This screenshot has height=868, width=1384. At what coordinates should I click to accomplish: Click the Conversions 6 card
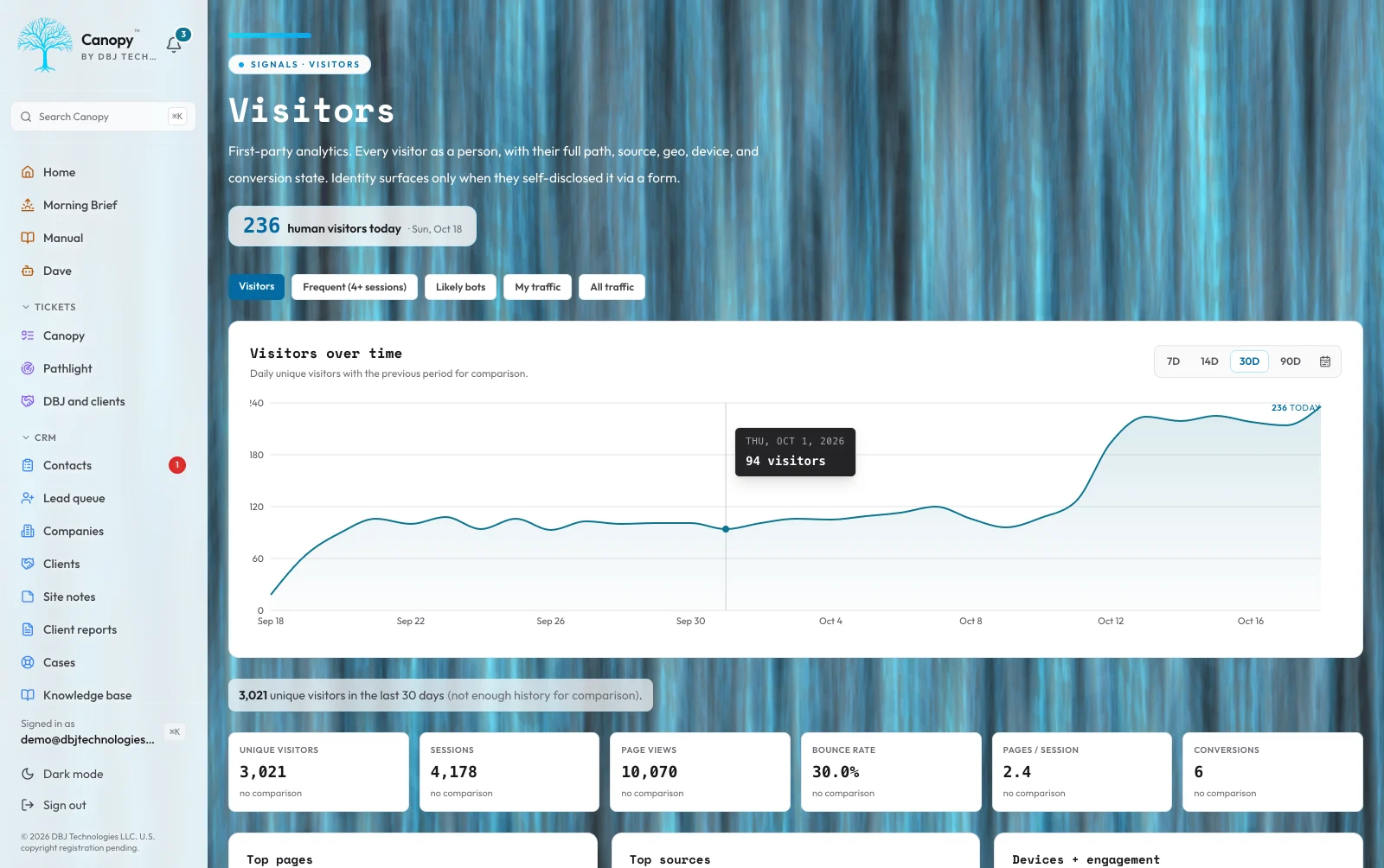pyautogui.click(x=1272, y=772)
